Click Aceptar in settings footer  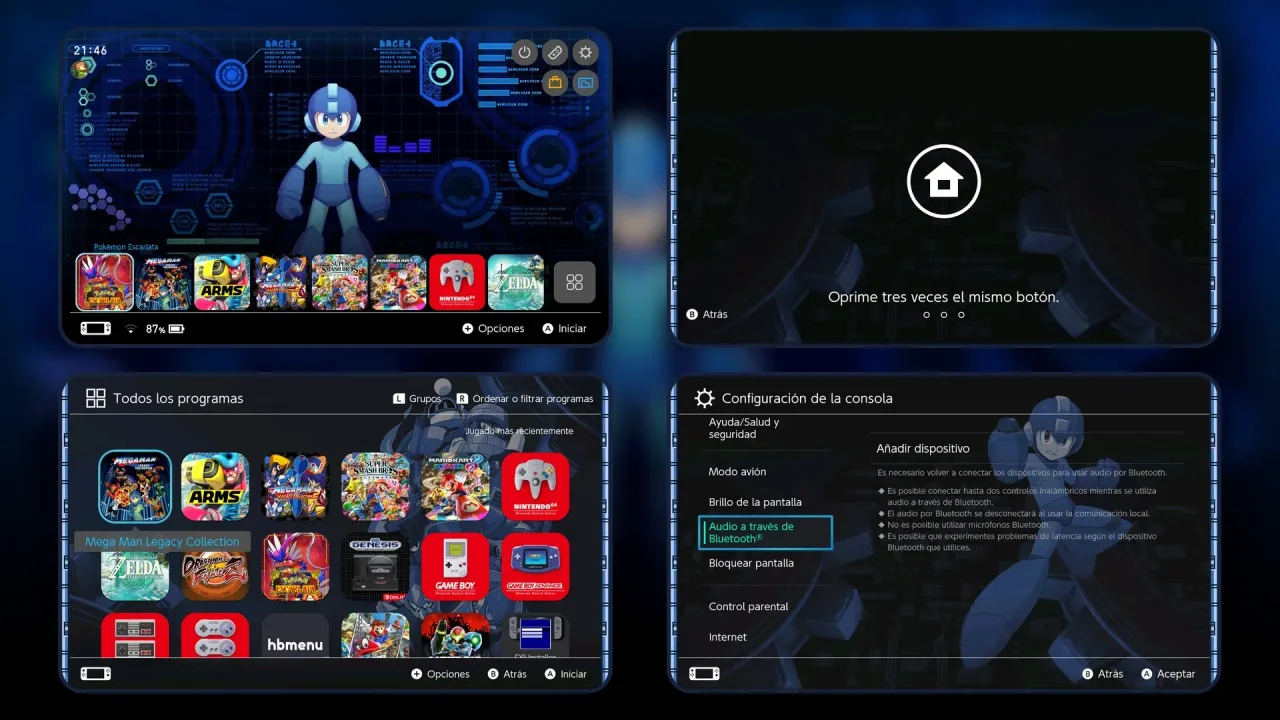[x=1168, y=674]
